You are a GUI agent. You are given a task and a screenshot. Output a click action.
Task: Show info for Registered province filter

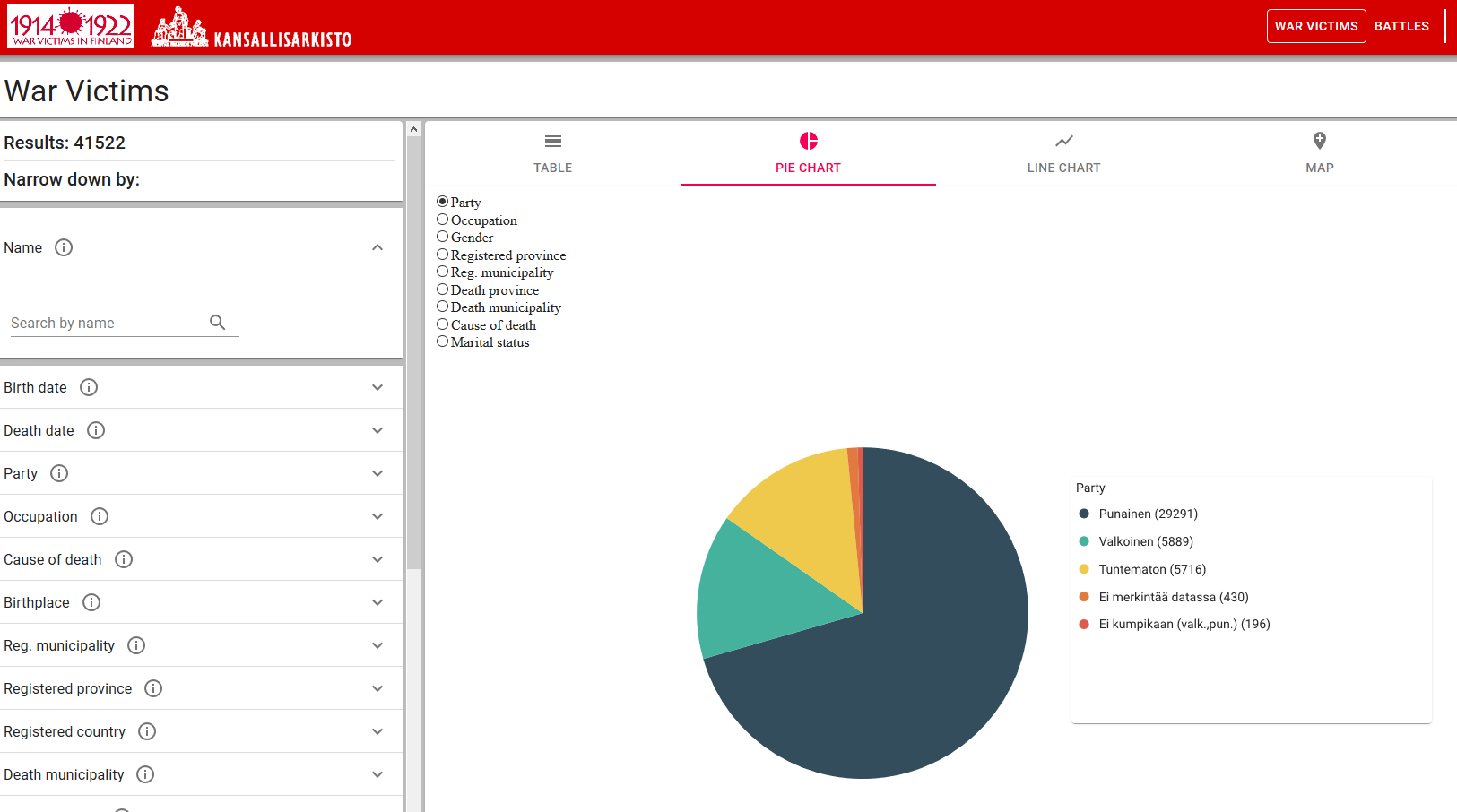(153, 688)
